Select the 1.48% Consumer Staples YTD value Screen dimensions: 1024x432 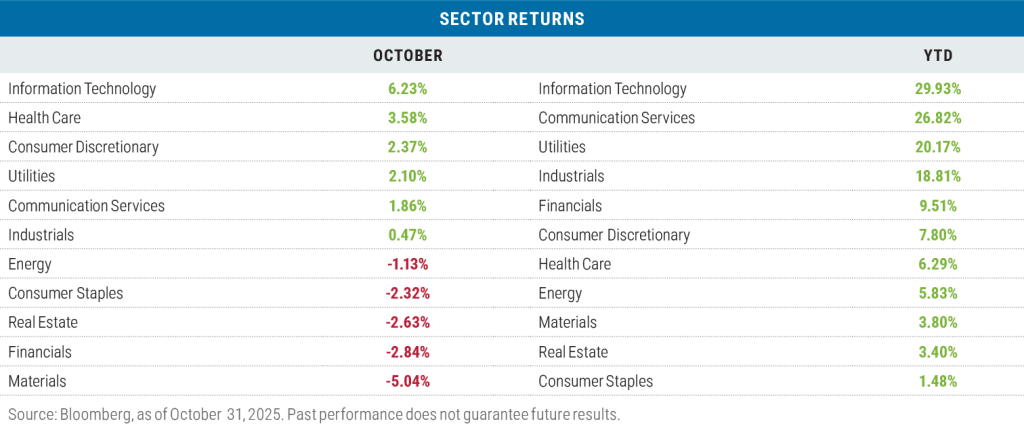point(936,381)
